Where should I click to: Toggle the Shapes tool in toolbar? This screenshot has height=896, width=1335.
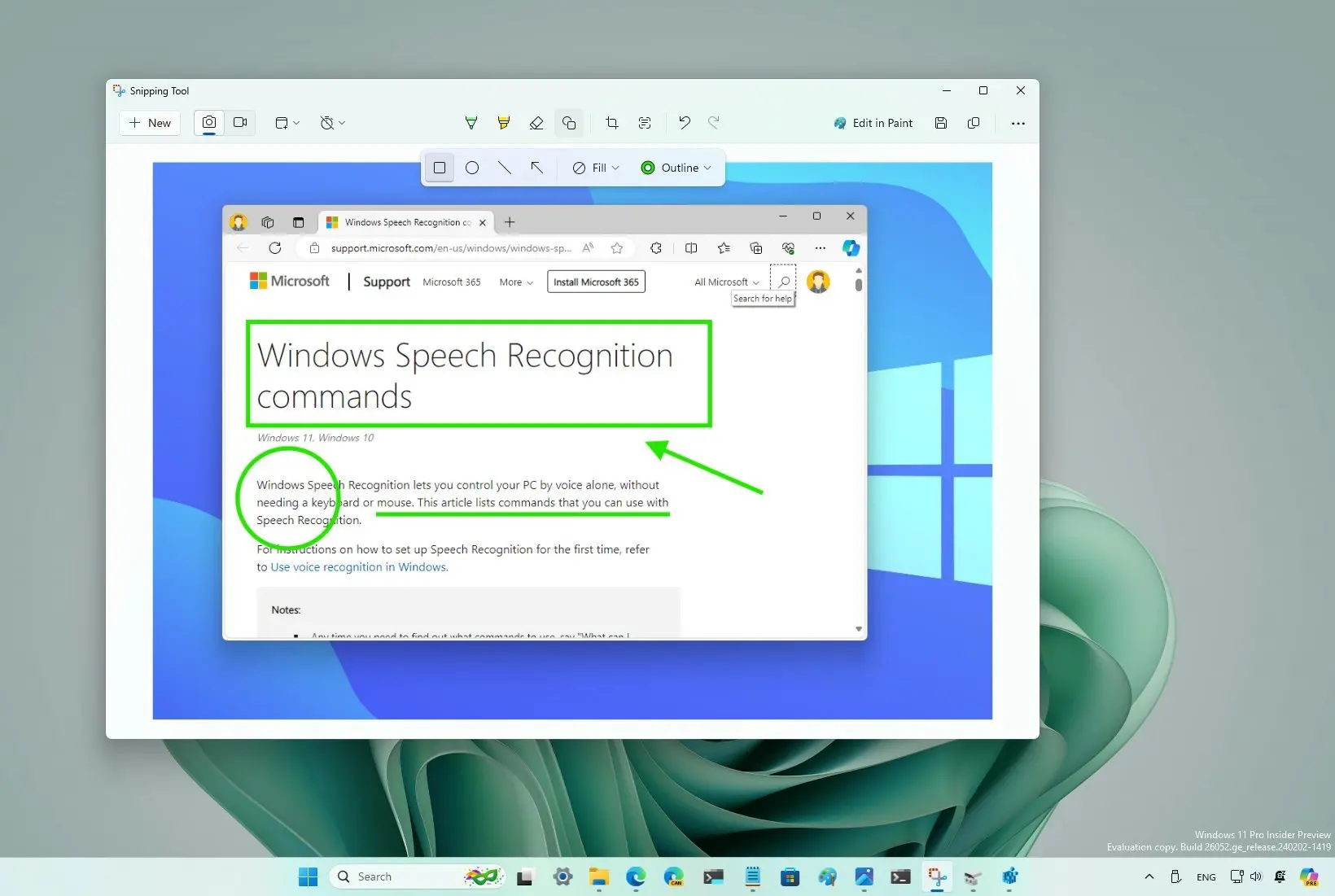569,123
